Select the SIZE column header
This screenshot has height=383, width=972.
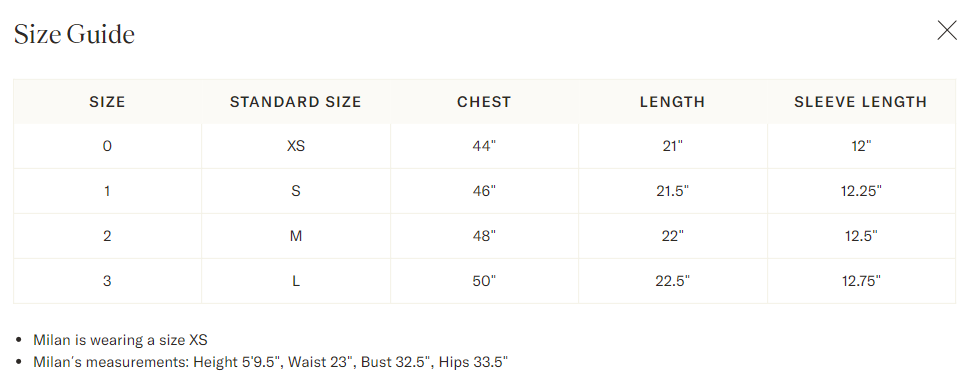coord(107,102)
